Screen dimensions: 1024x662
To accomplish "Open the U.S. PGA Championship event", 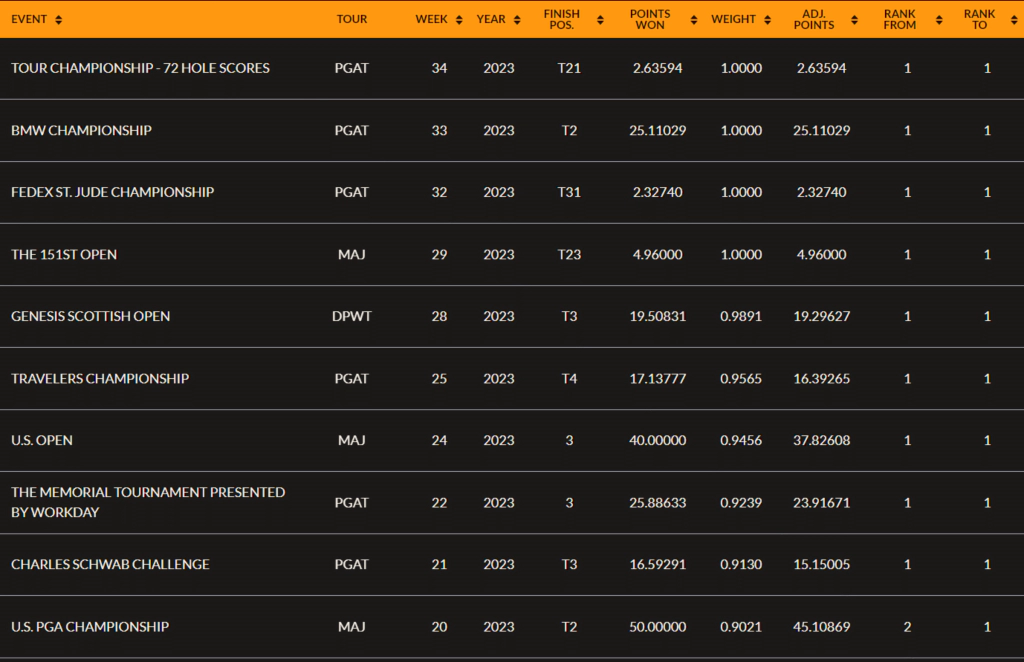I will click(89, 626).
